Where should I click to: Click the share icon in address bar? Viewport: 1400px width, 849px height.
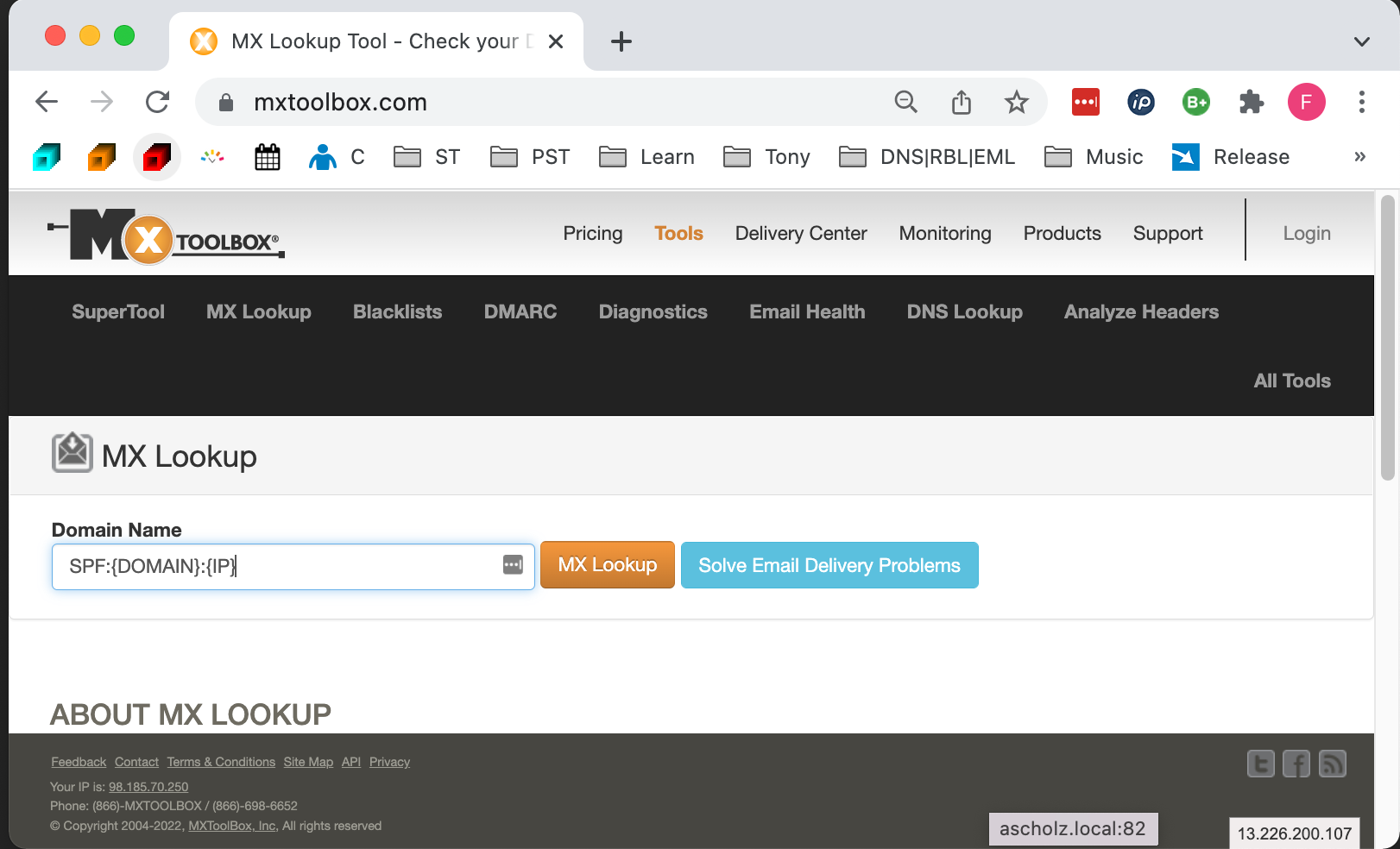tap(961, 103)
